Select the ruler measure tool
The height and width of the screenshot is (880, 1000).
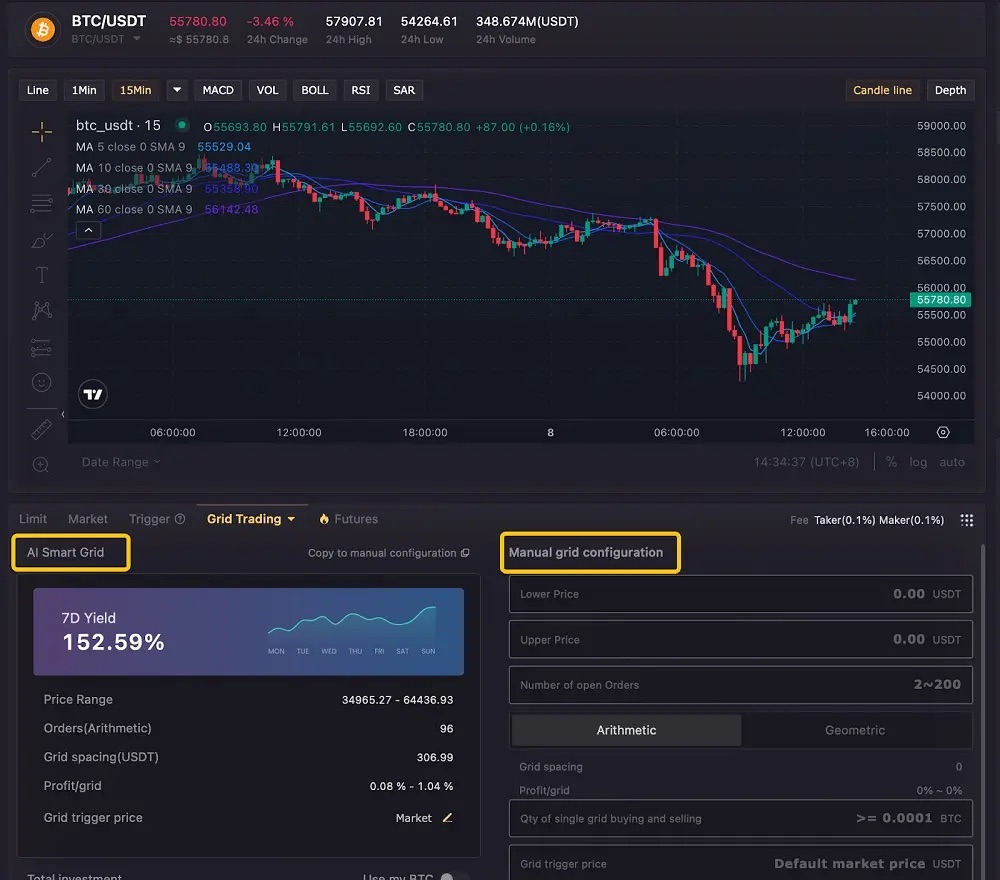click(41, 429)
